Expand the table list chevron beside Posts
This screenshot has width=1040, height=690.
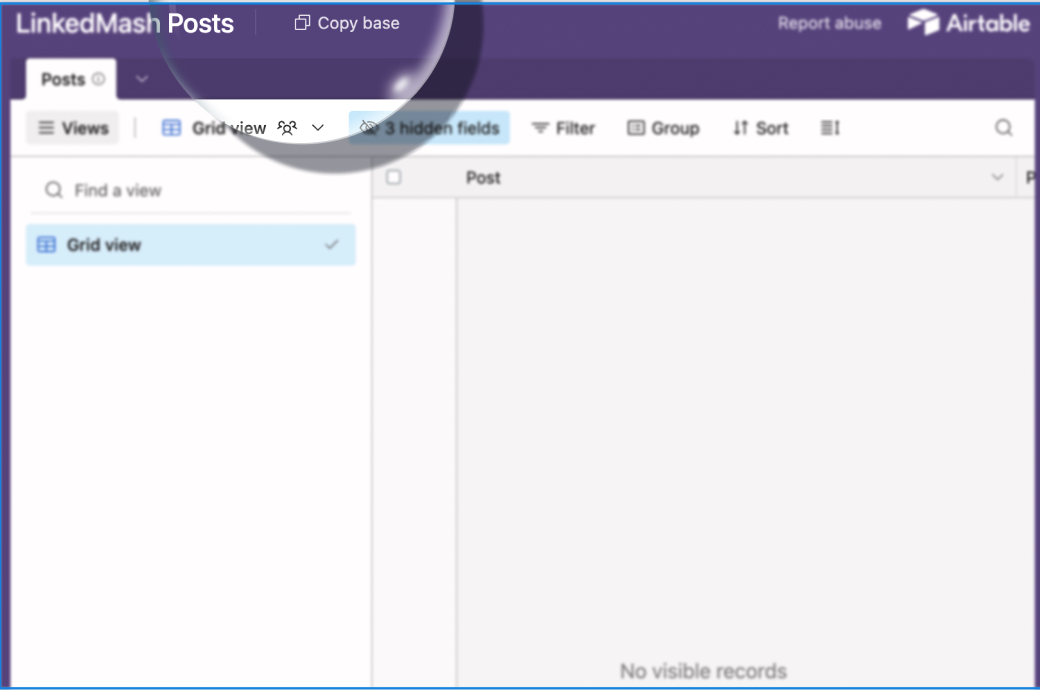141,79
